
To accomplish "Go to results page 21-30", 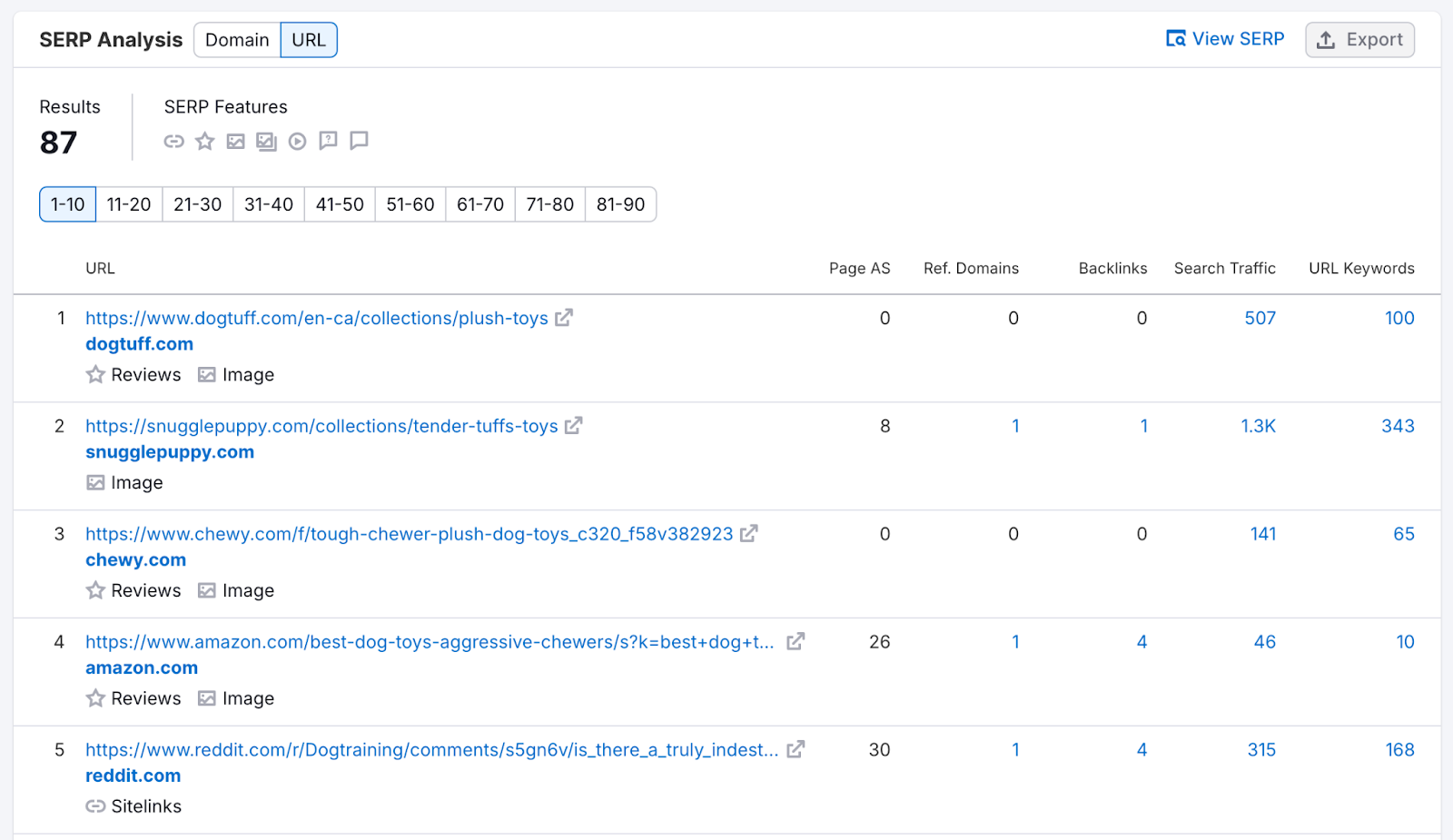I will coord(198,204).
